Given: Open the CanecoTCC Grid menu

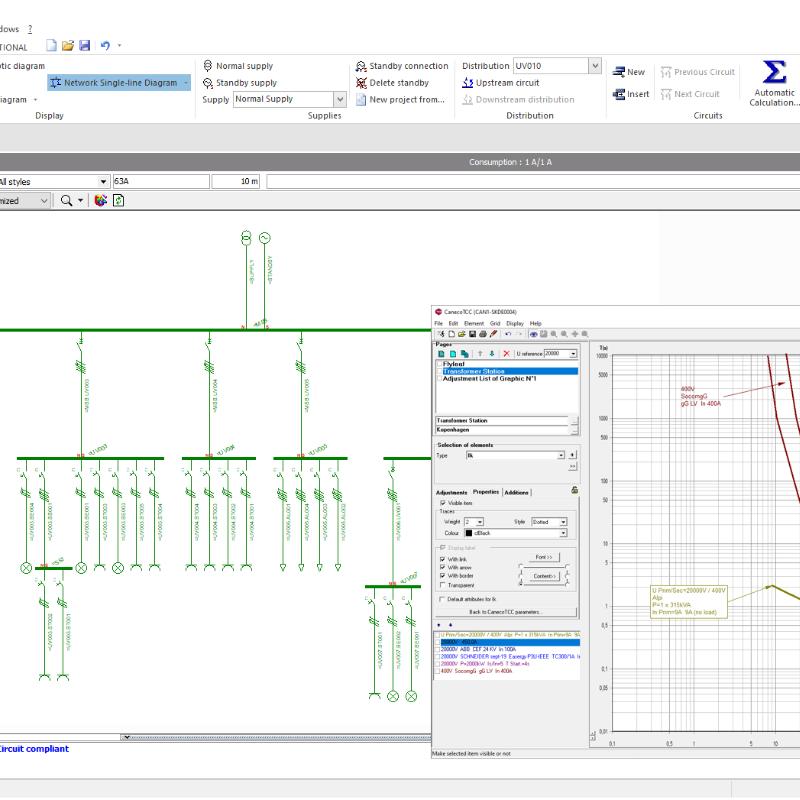Looking at the screenshot, I should click(x=495, y=323).
